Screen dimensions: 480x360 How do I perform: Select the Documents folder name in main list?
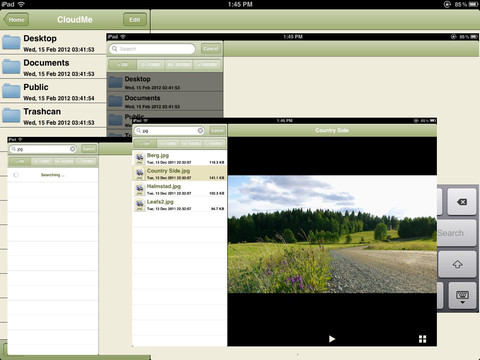point(46,63)
